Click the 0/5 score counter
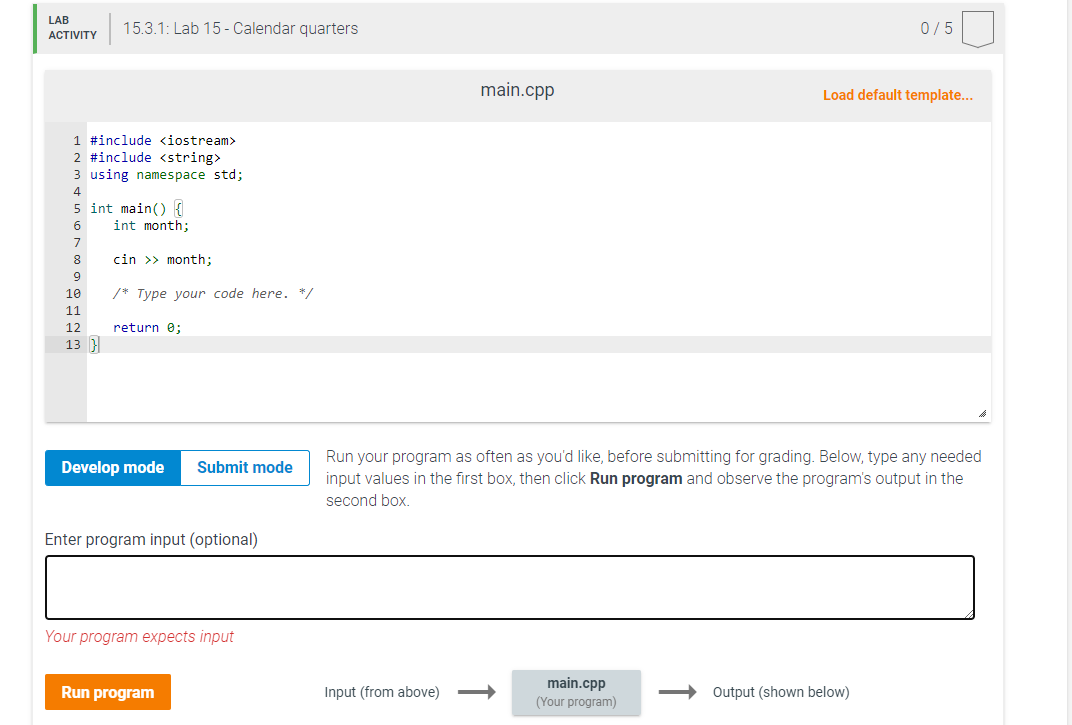 936,28
